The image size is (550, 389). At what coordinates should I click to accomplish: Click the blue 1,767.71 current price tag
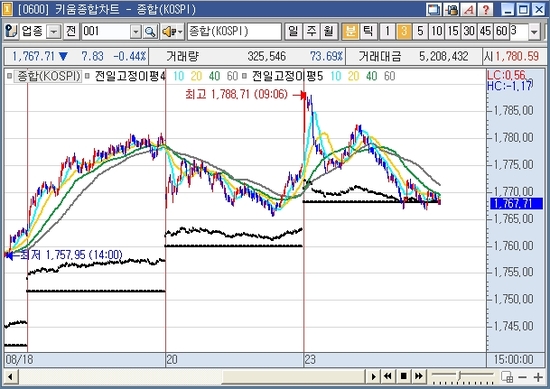pos(516,203)
